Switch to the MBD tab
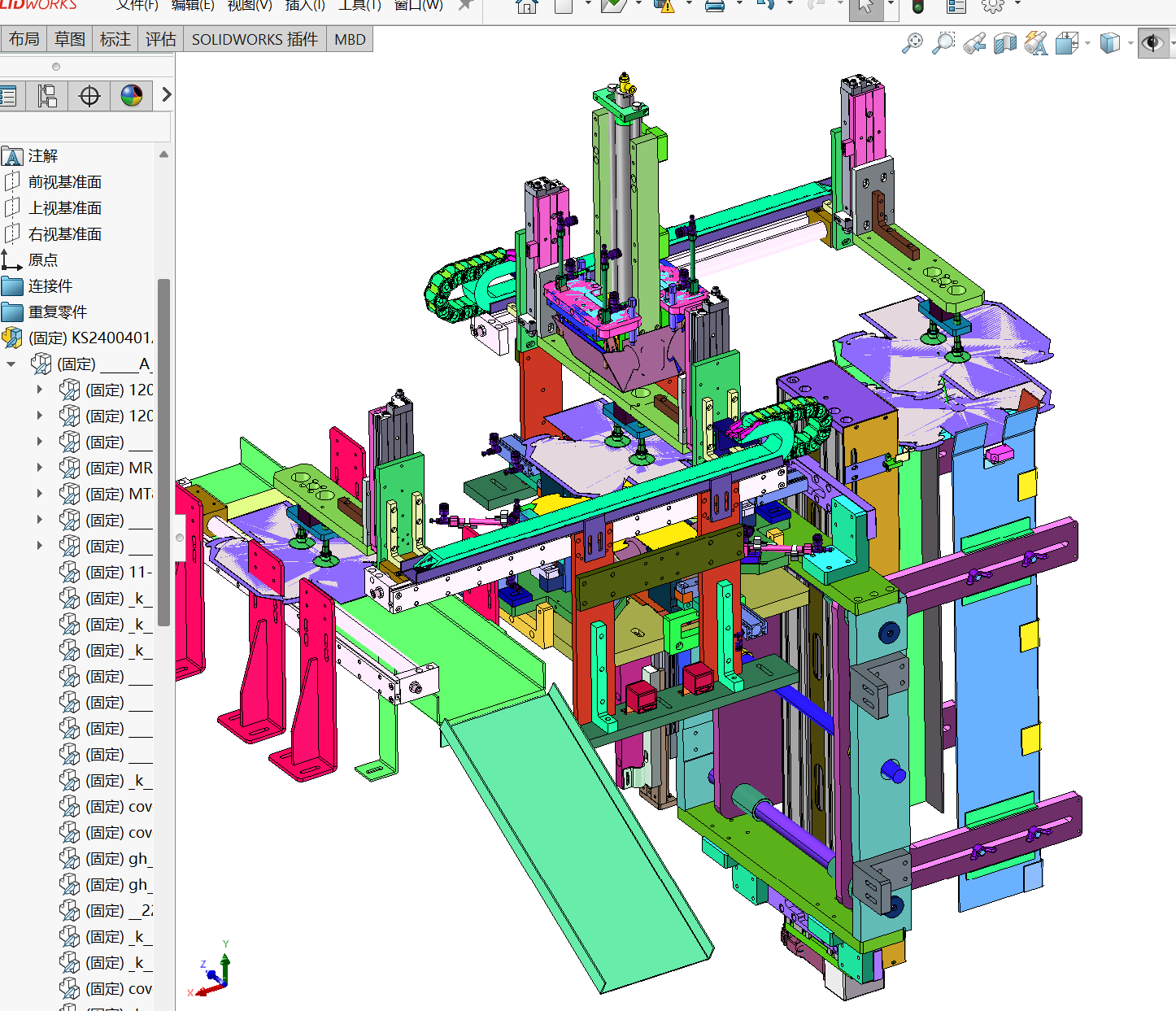This screenshot has height=1011, width=1176. pos(350,39)
